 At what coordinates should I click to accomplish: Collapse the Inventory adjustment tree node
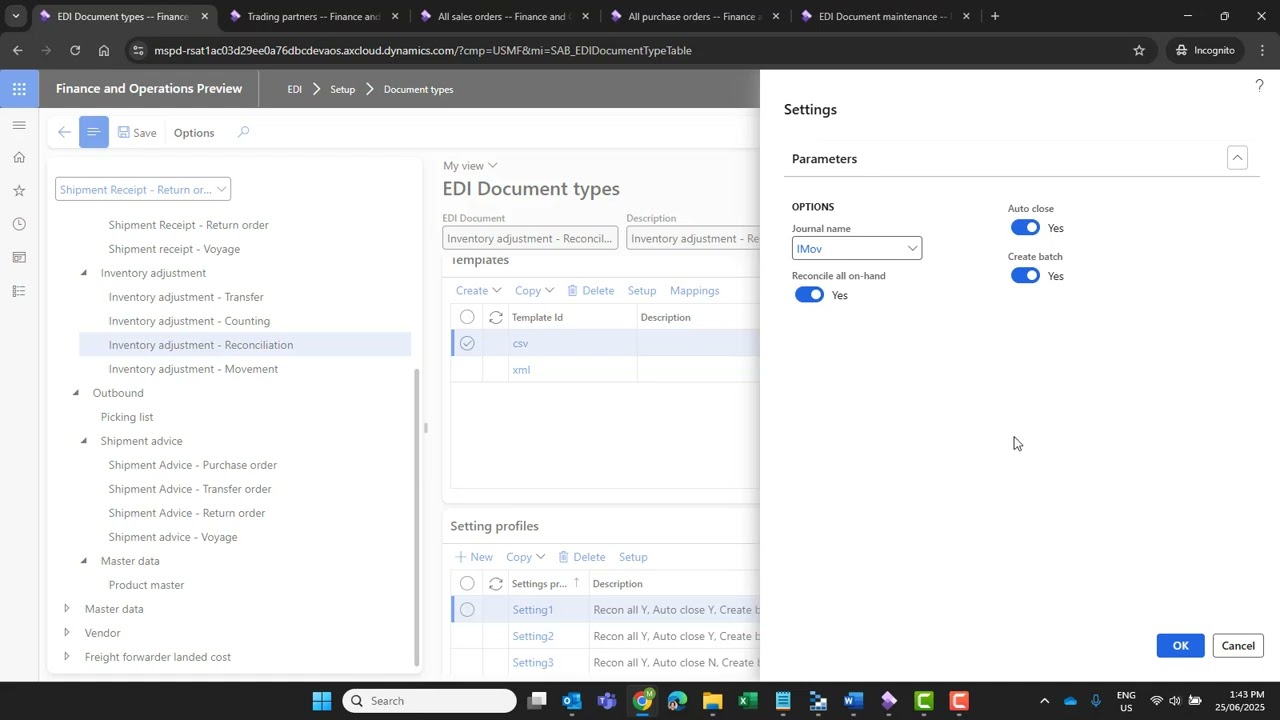click(x=84, y=273)
